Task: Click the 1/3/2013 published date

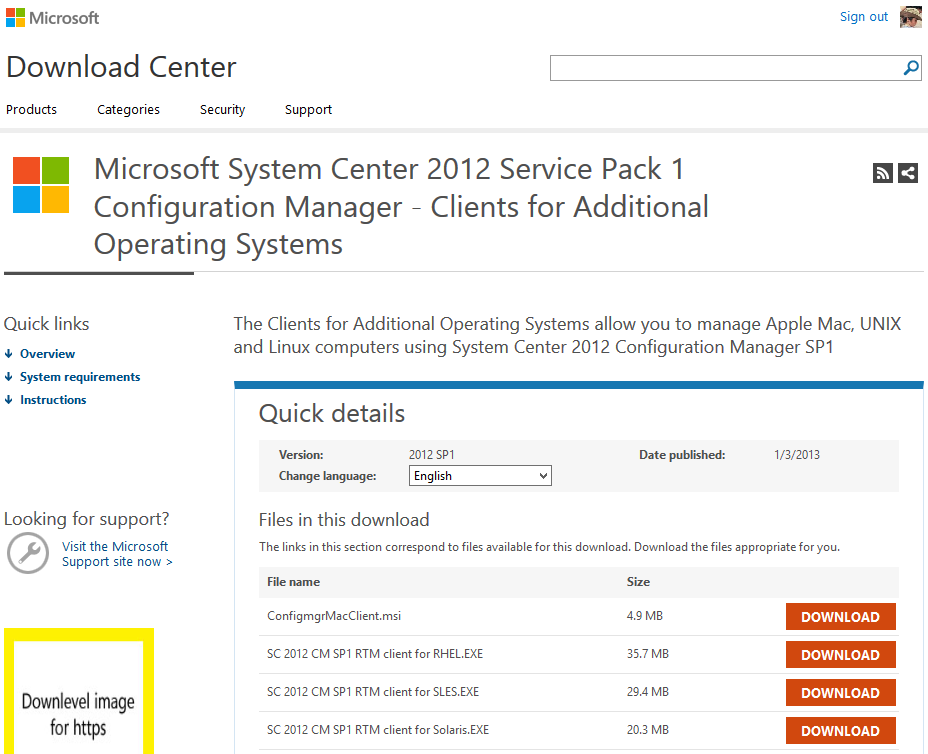Action: click(x=797, y=455)
